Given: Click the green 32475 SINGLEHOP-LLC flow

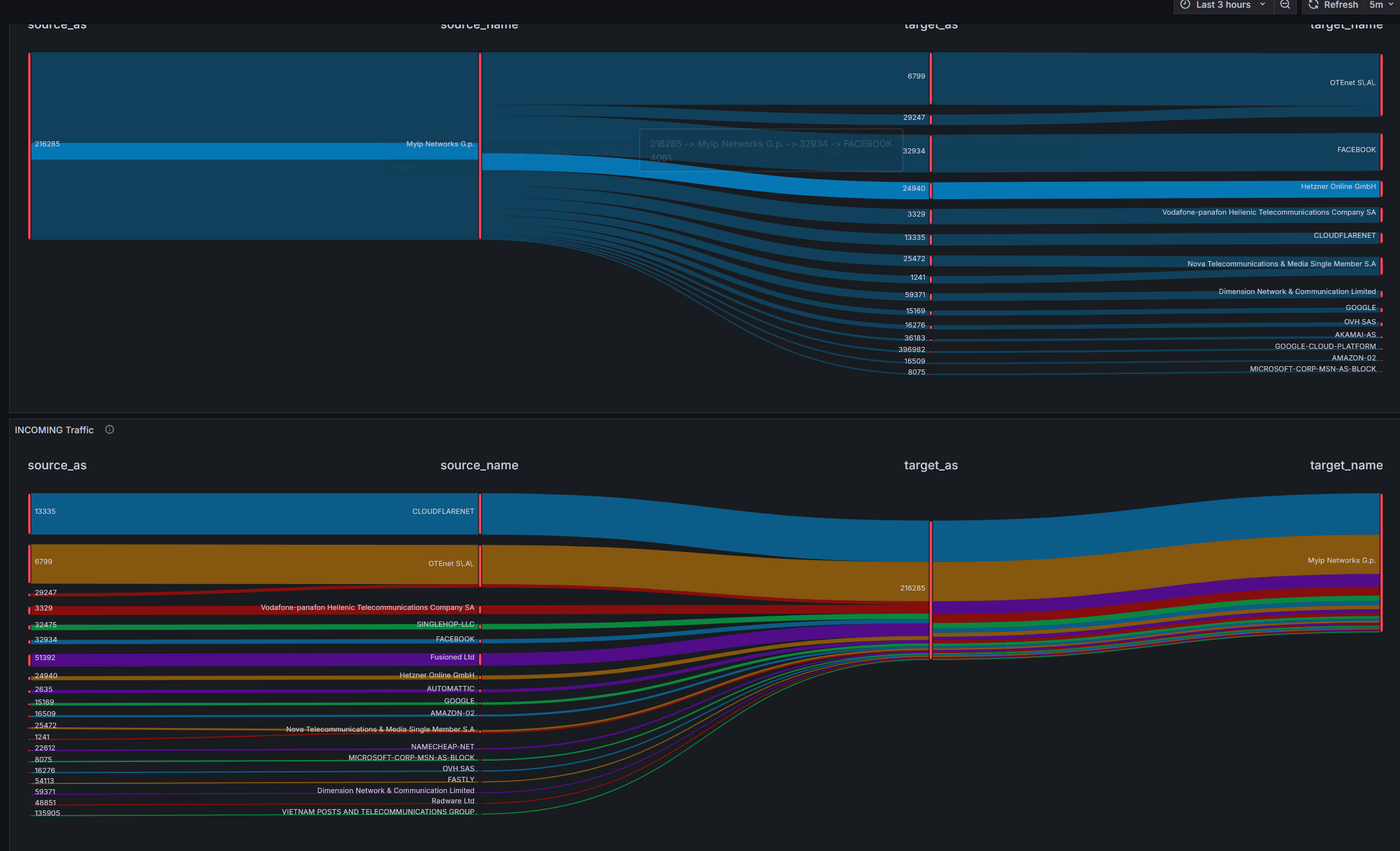Looking at the screenshot, I should coord(255,627).
